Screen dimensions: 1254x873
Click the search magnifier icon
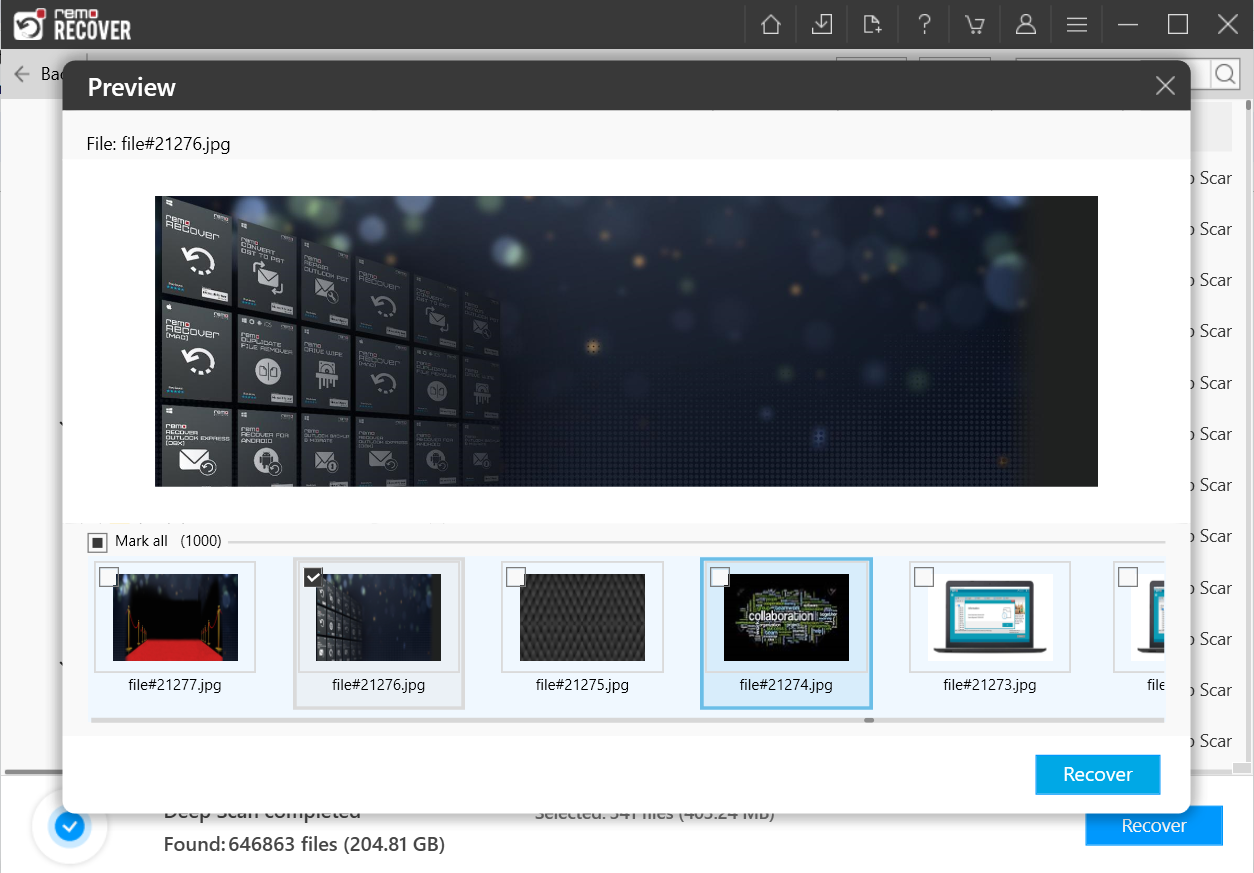(1225, 74)
